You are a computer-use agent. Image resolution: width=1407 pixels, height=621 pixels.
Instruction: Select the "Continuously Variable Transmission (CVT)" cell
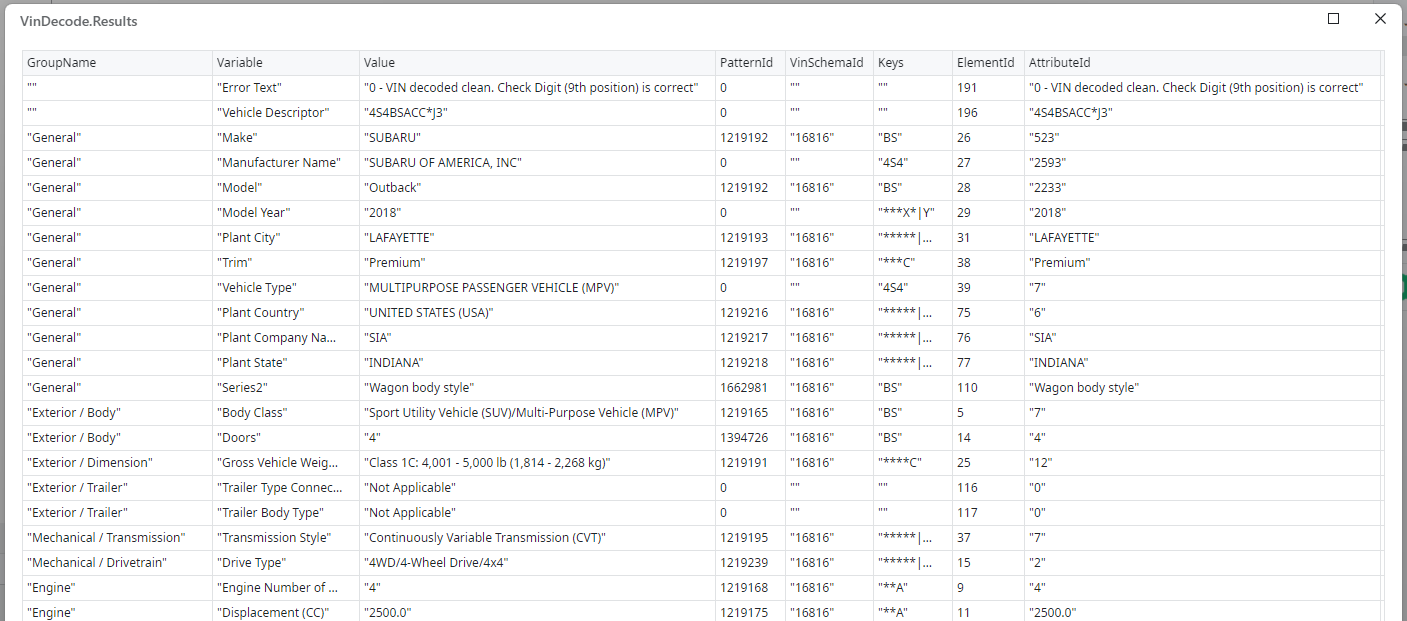[x=485, y=538]
